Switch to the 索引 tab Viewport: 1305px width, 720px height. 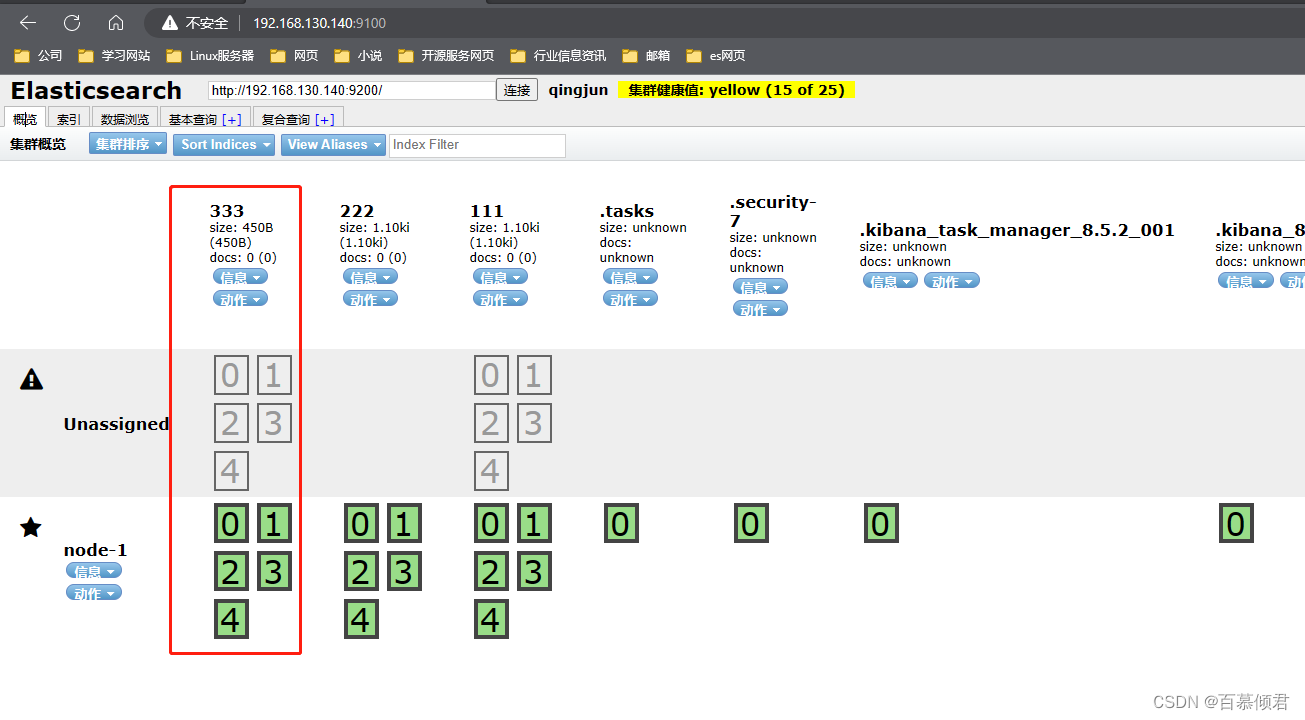point(69,119)
